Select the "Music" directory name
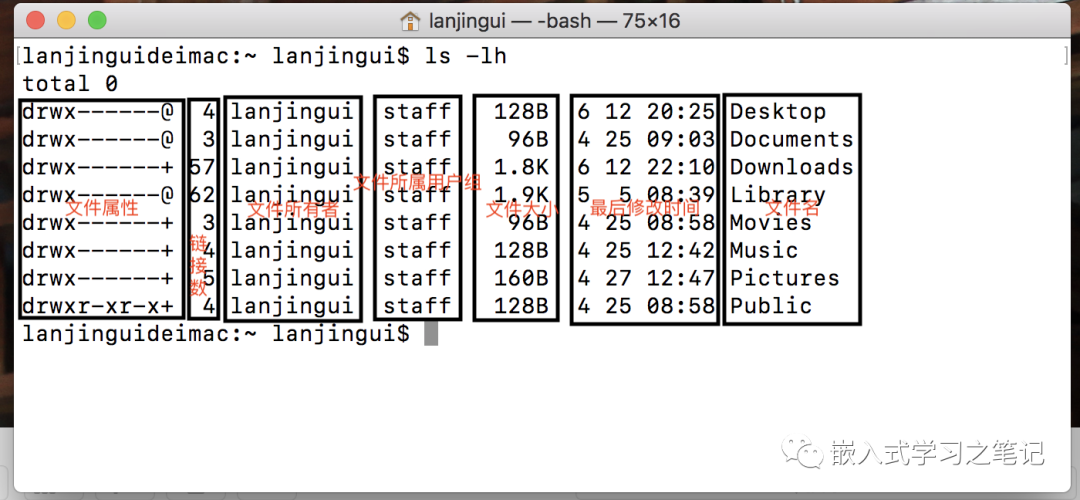The image size is (1080, 500). [x=764, y=250]
